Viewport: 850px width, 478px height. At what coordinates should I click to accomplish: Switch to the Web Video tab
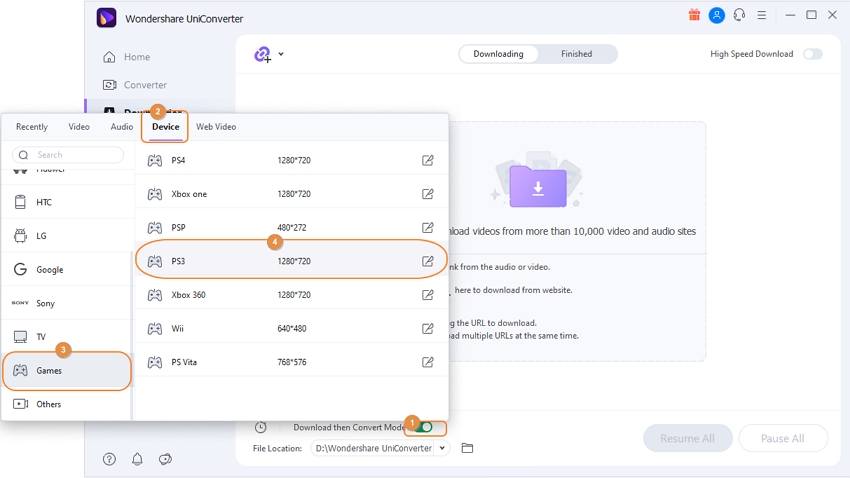[x=216, y=127]
